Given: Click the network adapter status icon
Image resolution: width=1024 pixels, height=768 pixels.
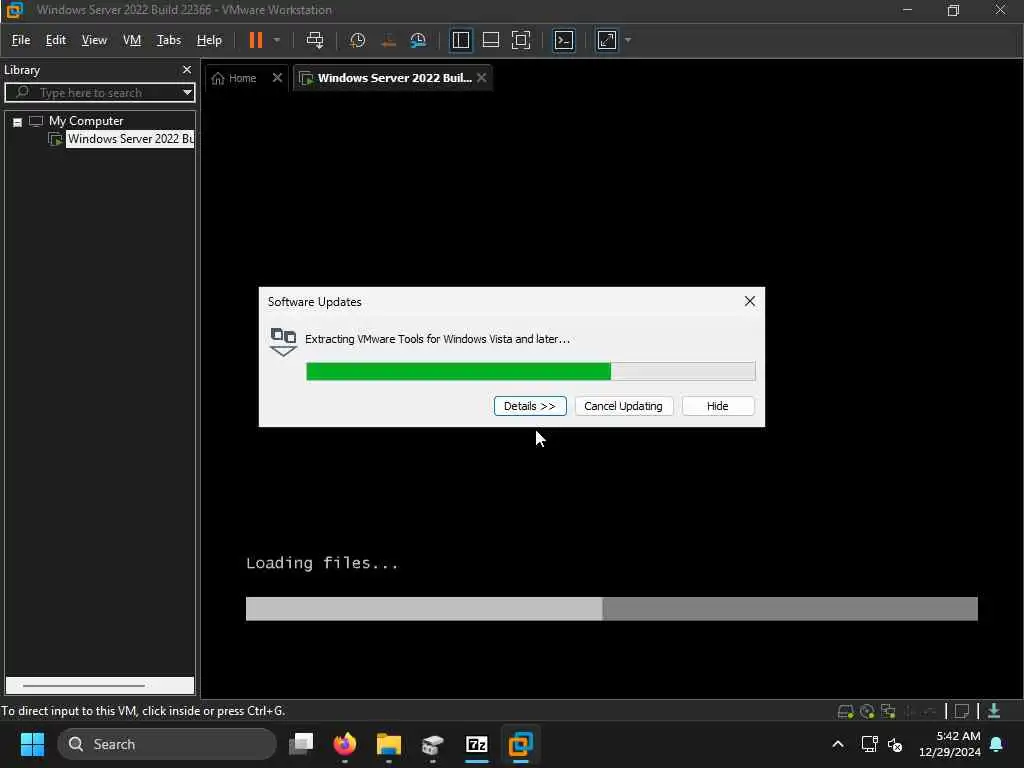Looking at the screenshot, I should pyautogui.click(x=888, y=711).
